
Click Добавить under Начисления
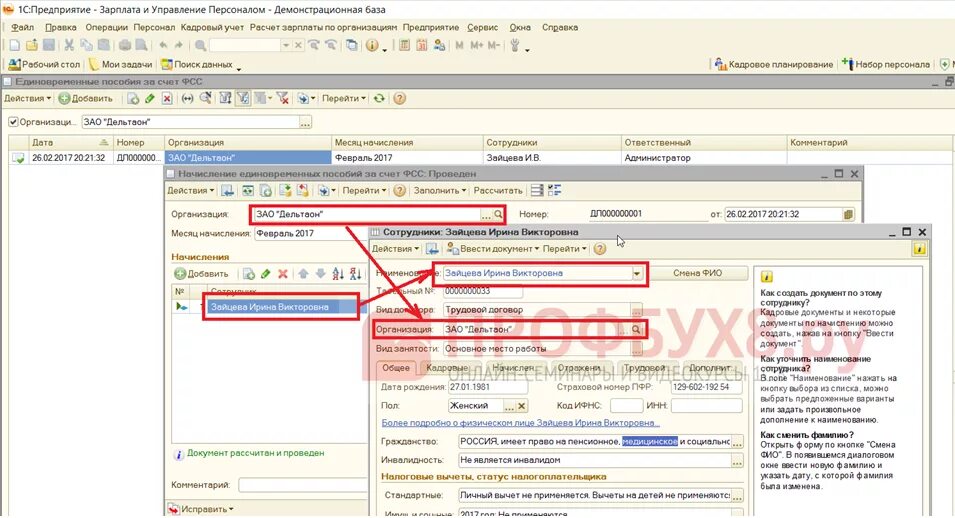click(202, 274)
